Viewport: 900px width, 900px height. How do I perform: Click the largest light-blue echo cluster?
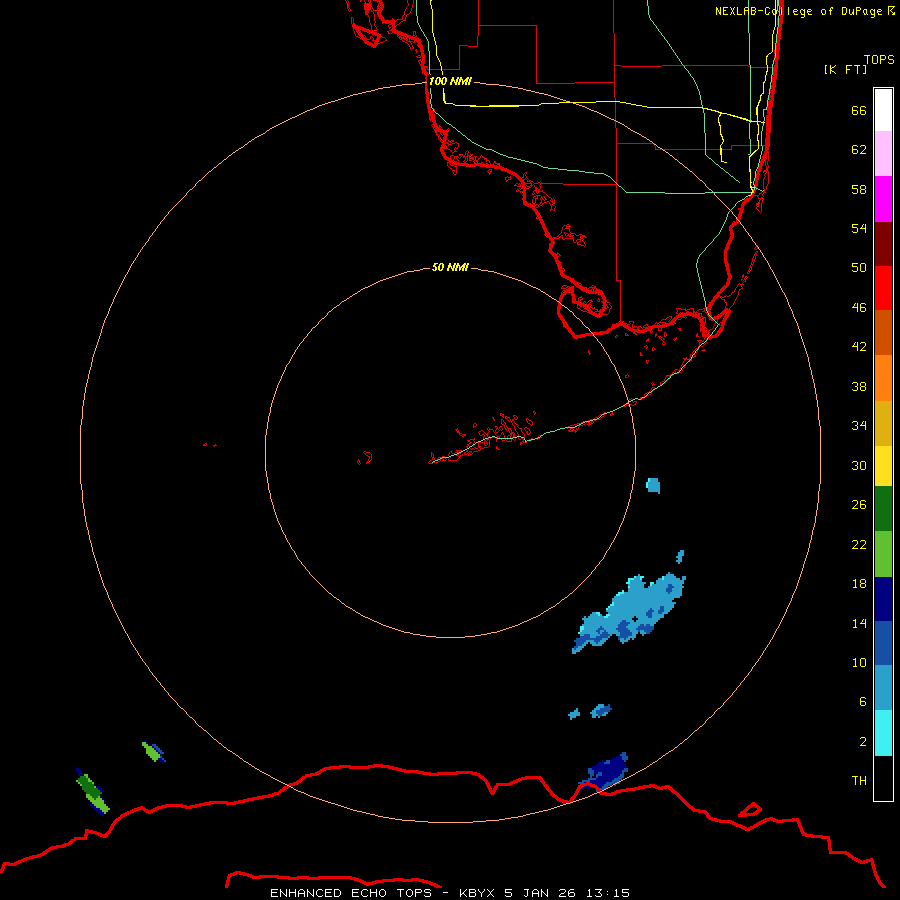pos(629,614)
